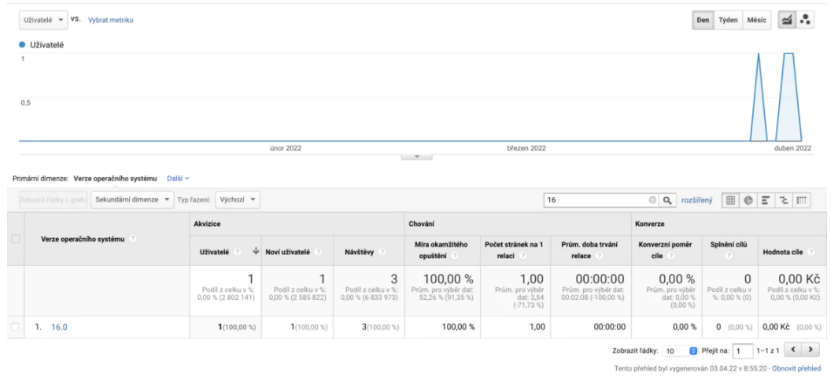Open help for Míra okamžitého opuštění
This screenshot has width=831, height=376.
click(x=455, y=256)
